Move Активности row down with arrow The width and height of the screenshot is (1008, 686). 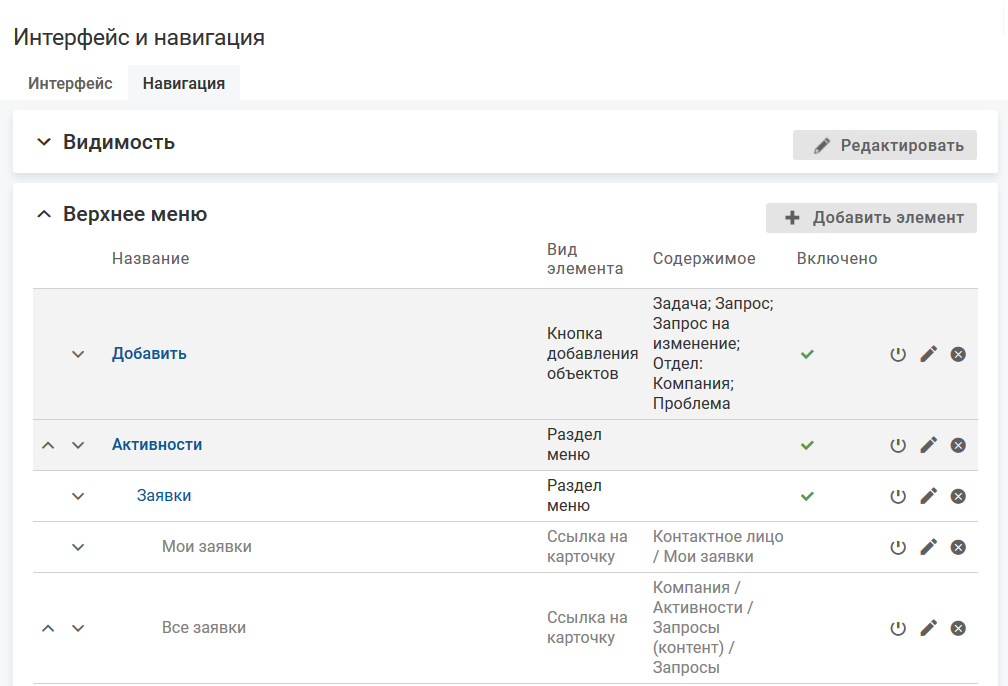78,445
